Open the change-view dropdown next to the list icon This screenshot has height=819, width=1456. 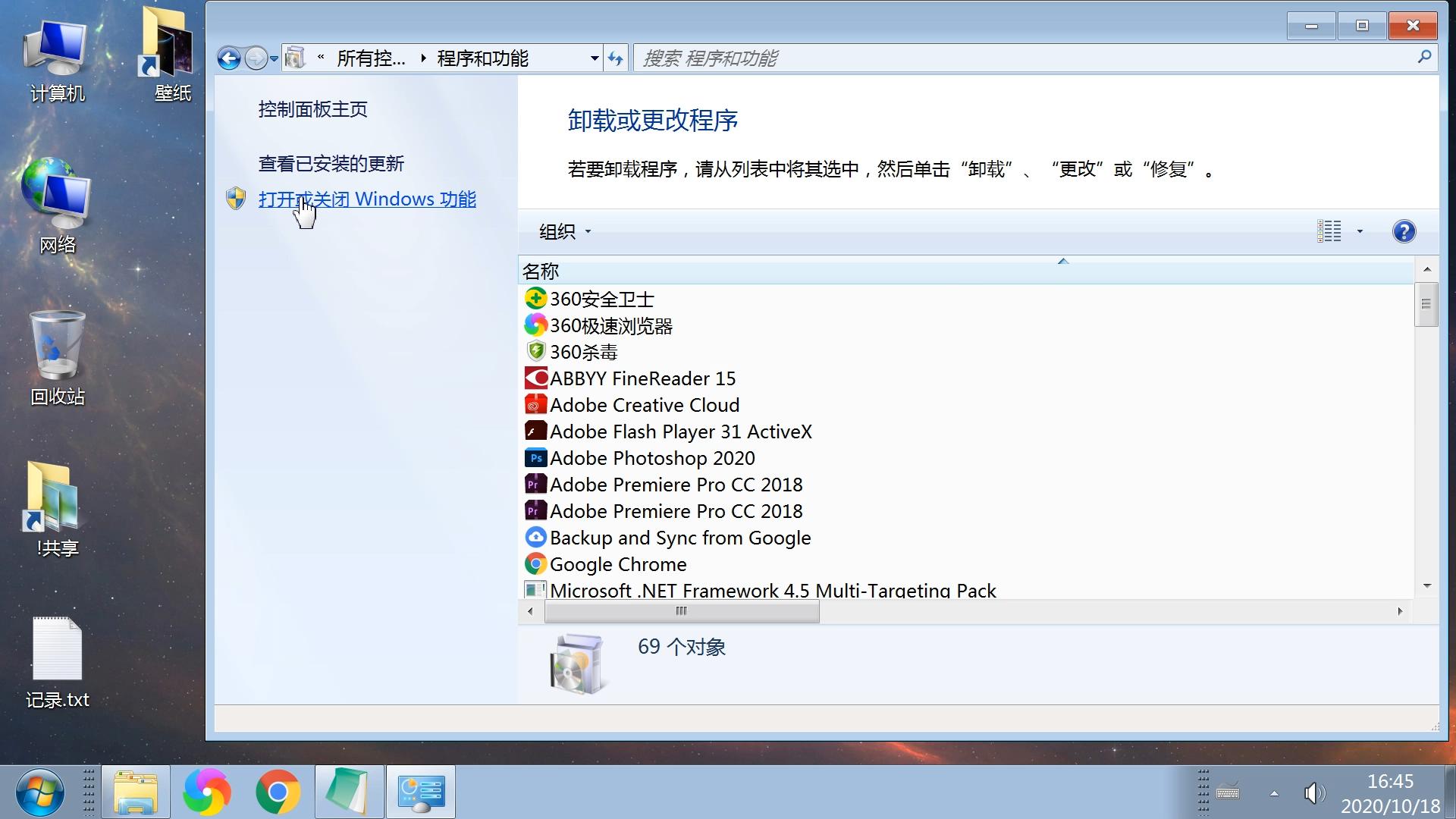click(1358, 231)
